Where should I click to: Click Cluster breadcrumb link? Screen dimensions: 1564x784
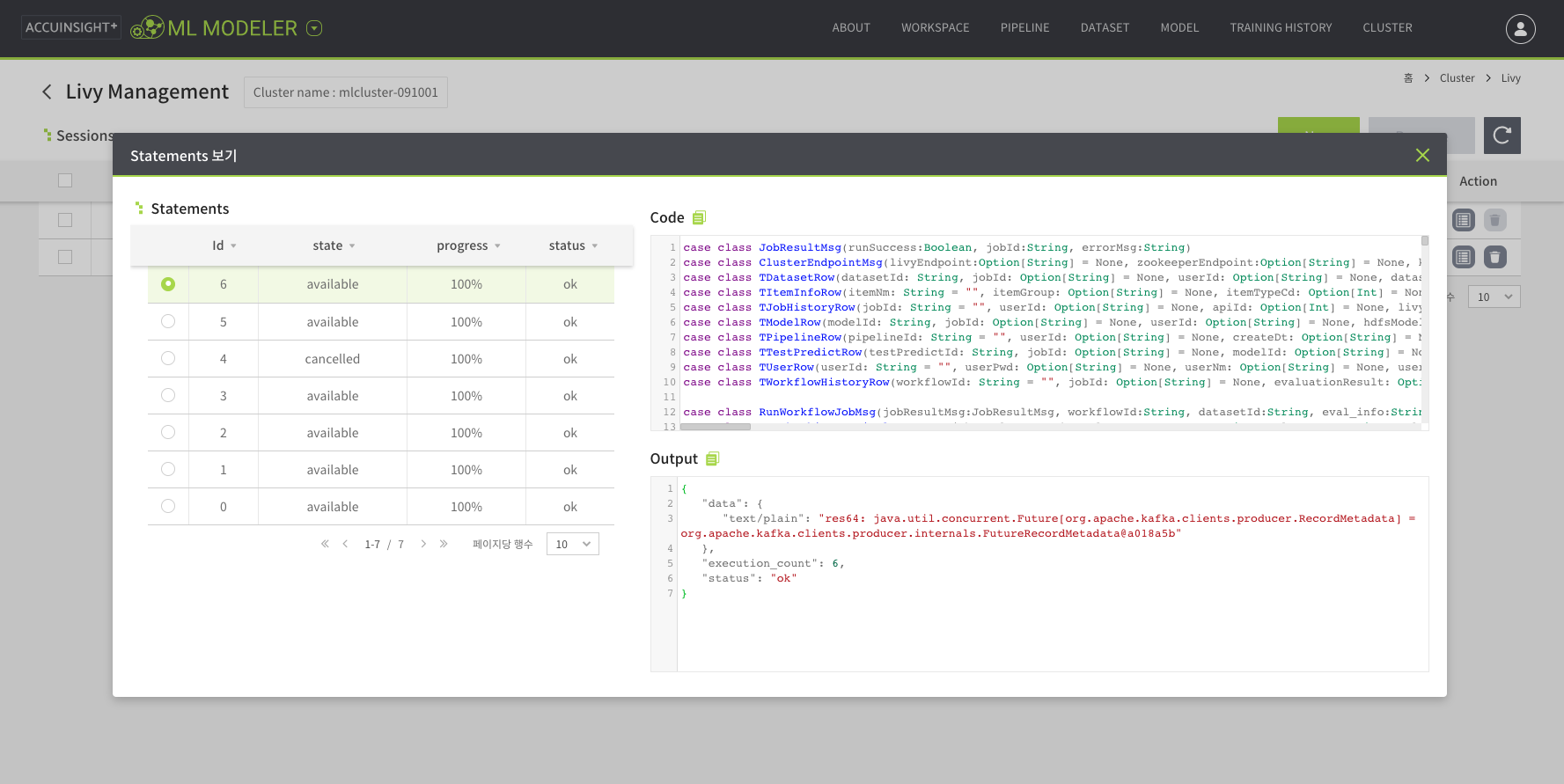(1457, 78)
